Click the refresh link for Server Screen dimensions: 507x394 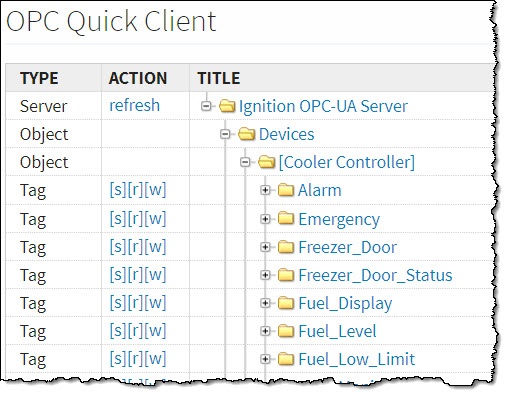coord(135,105)
